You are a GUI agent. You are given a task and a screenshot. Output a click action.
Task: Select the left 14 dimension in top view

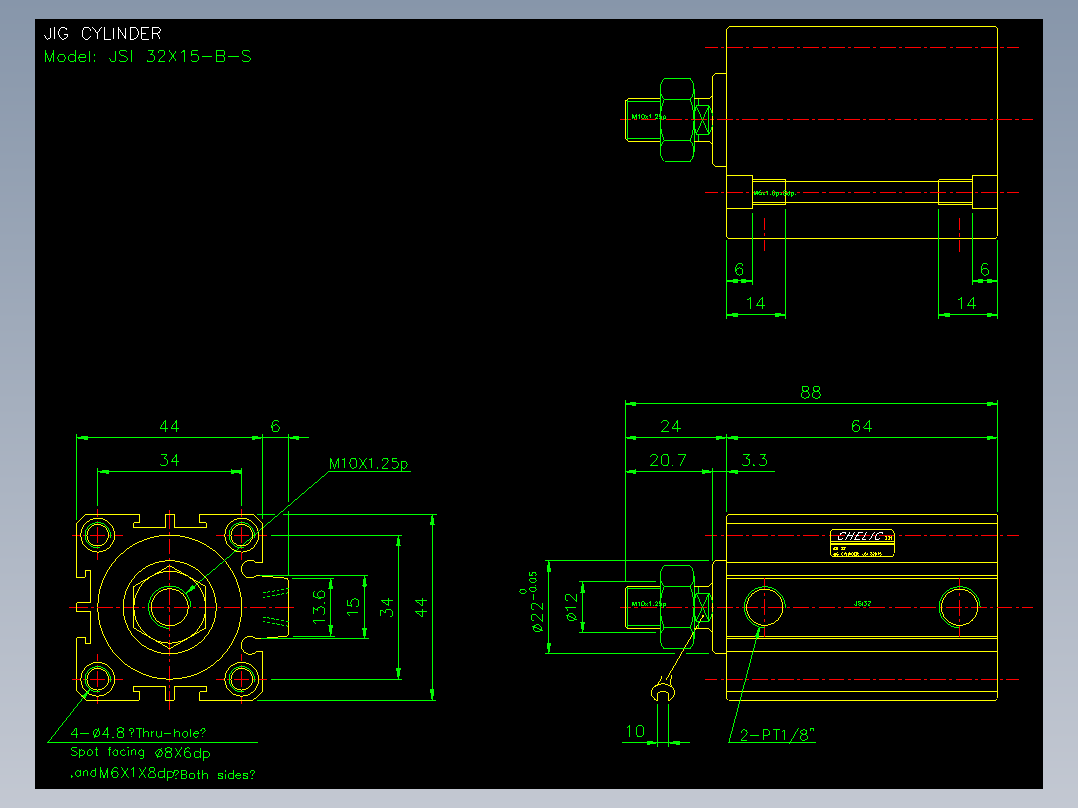756,303
